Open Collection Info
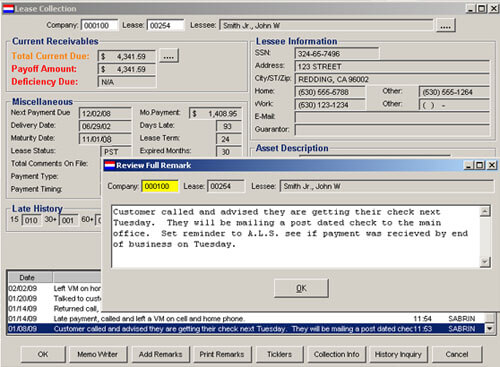The height and width of the screenshot is (367, 500). (x=336, y=354)
